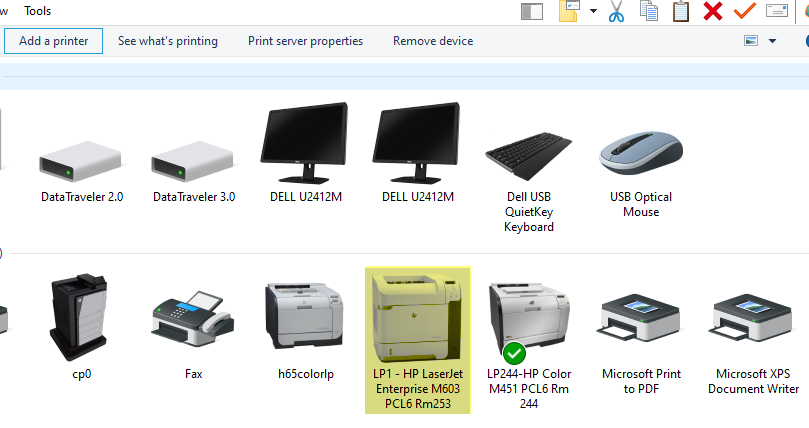Click the Remove device button
Viewport: 809px width, 428px height.
pyautogui.click(x=433, y=41)
